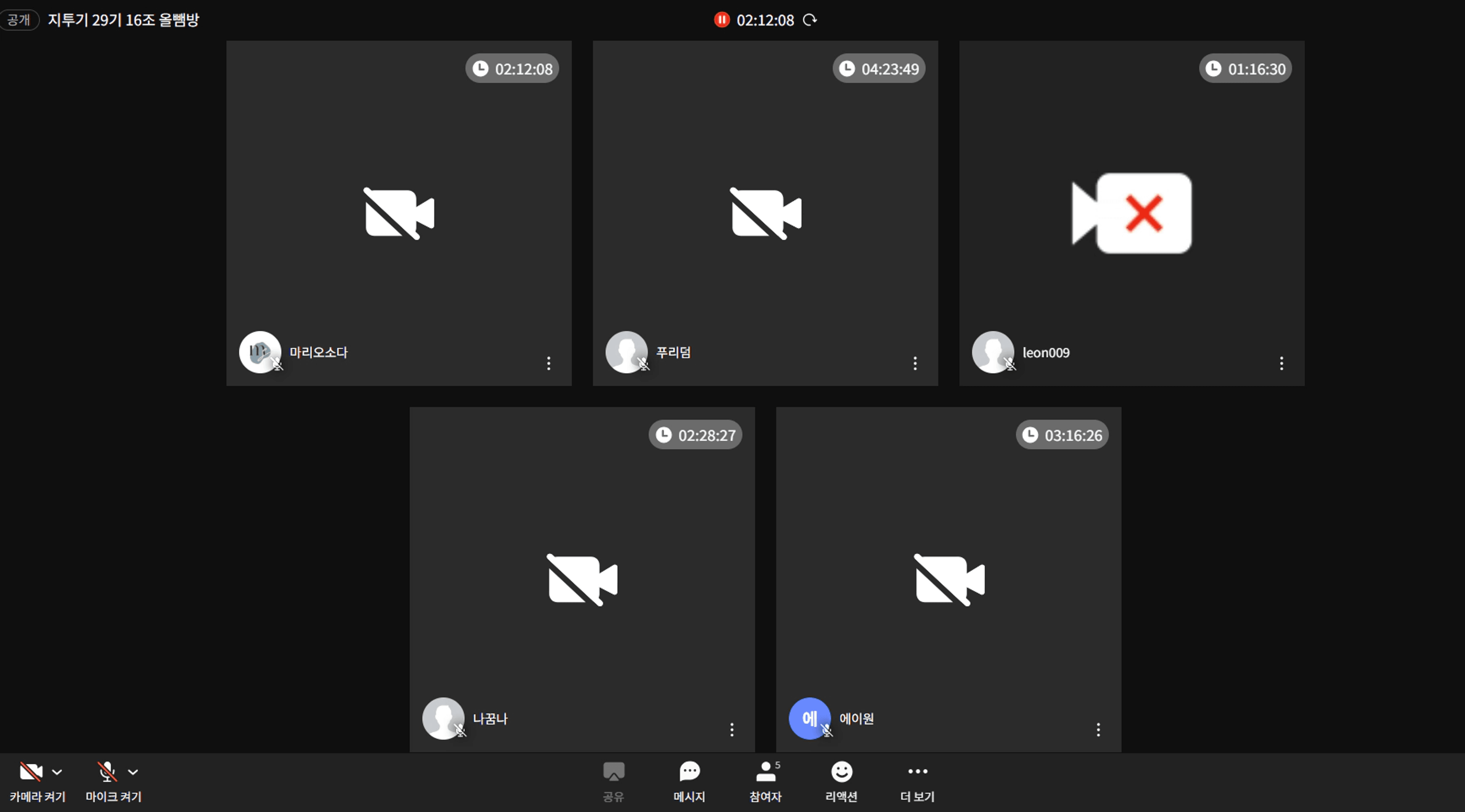Image resolution: width=1465 pixels, height=812 pixels.
Task: Click the 01:16:30 timer badge
Action: pyautogui.click(x=1246, y=69)
